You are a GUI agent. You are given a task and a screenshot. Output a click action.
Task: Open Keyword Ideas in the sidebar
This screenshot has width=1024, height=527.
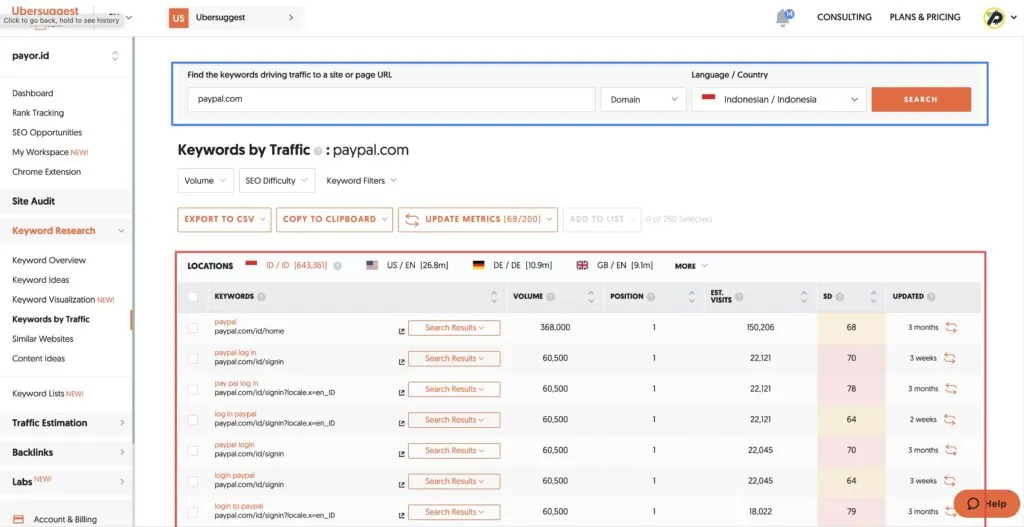click(x=40, y=280)
